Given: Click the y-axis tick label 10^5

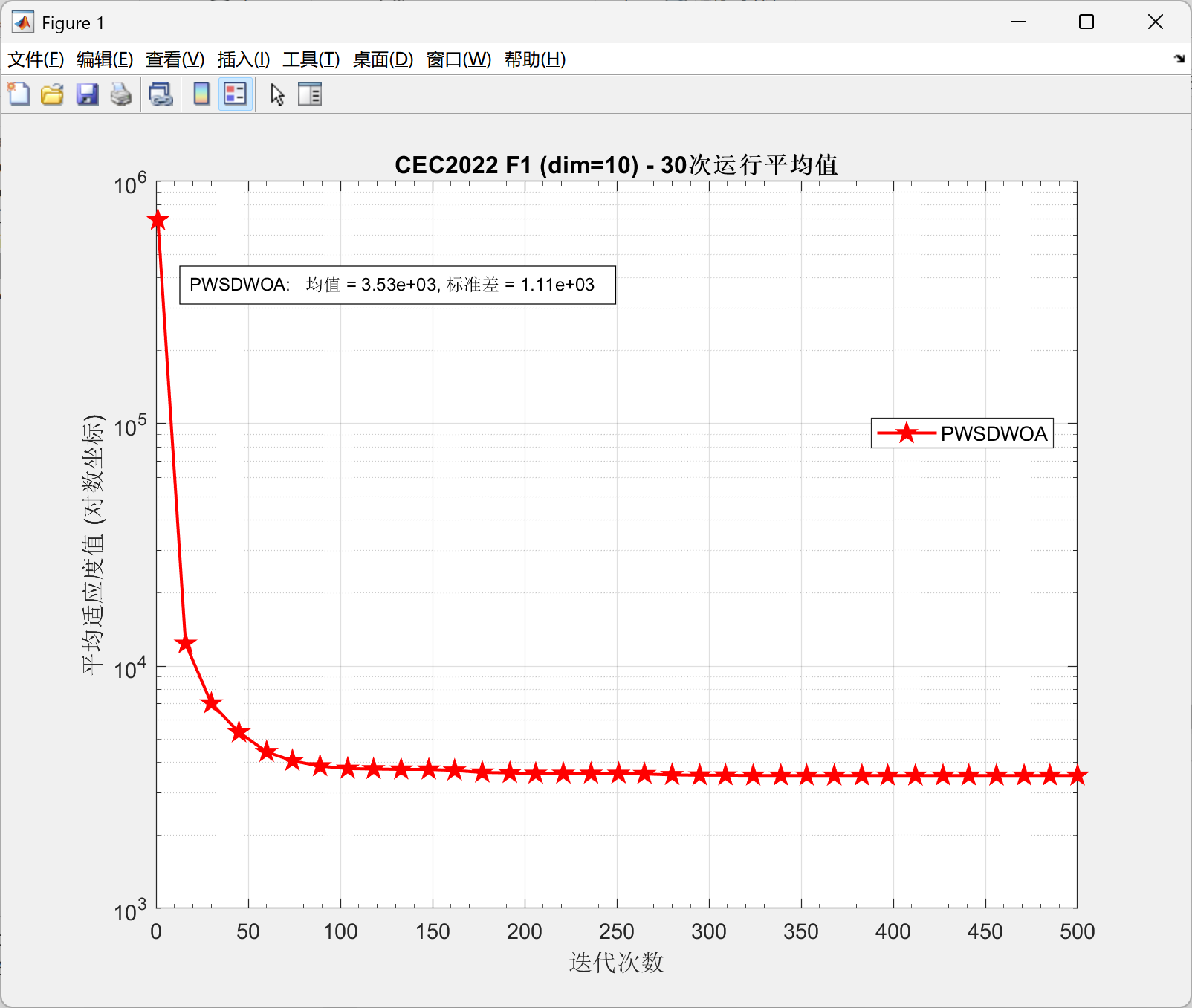Looking at the screenshot, I should [131, 426].
